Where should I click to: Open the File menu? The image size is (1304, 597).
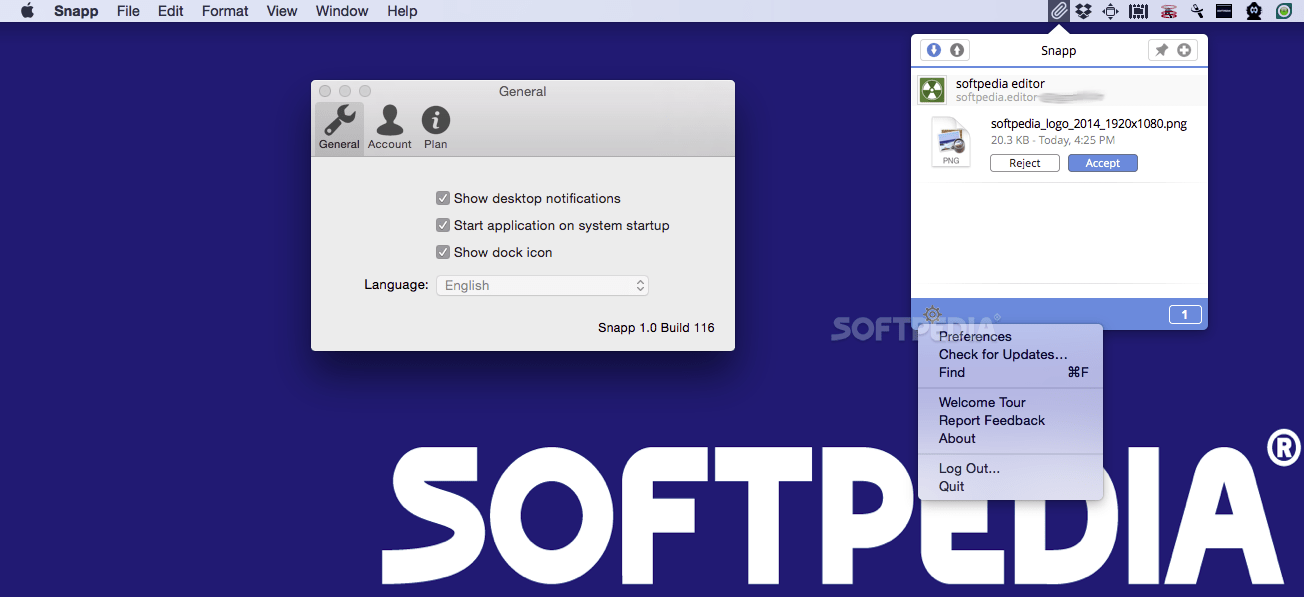coord(128,11)
